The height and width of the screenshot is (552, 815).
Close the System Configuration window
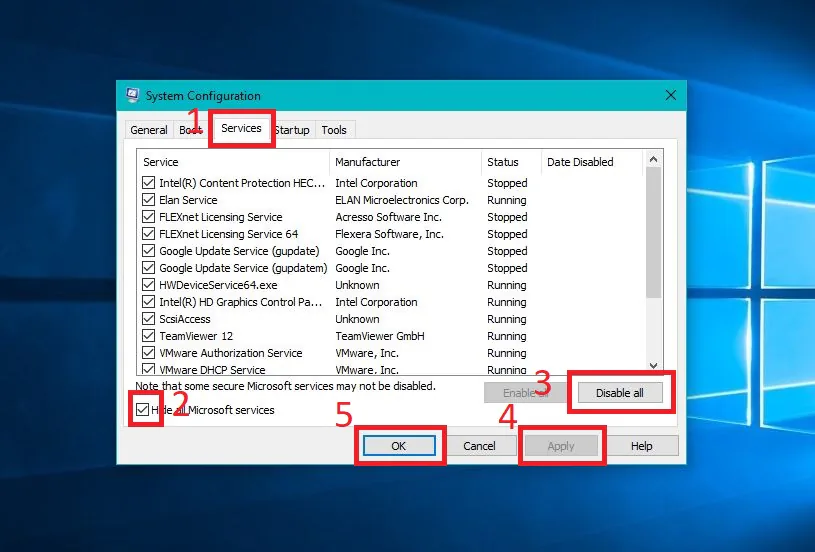coord(671,95)
